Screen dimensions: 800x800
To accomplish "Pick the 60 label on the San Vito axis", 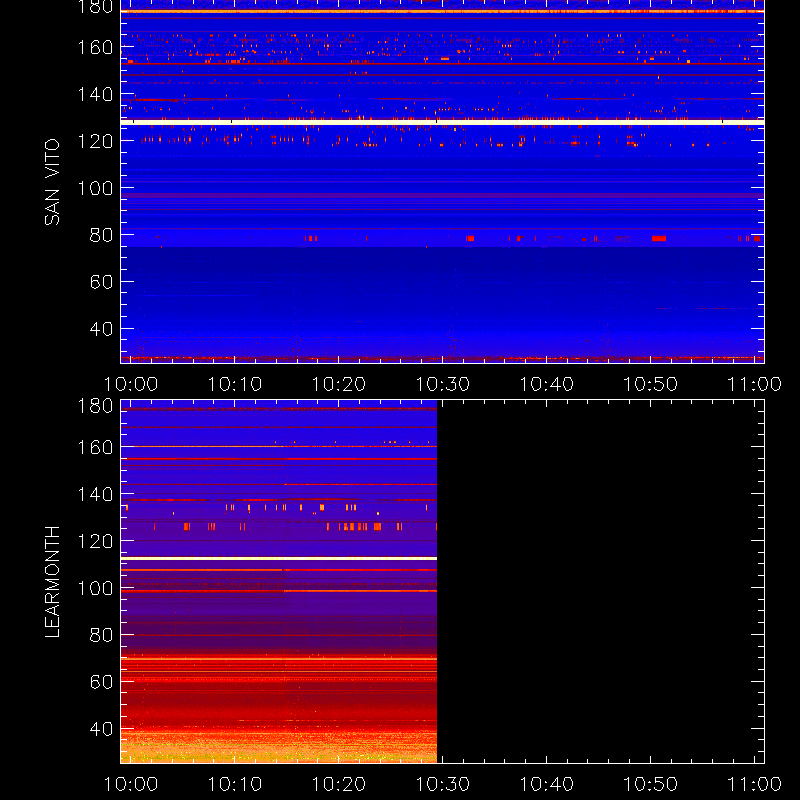I will point(101,282).
